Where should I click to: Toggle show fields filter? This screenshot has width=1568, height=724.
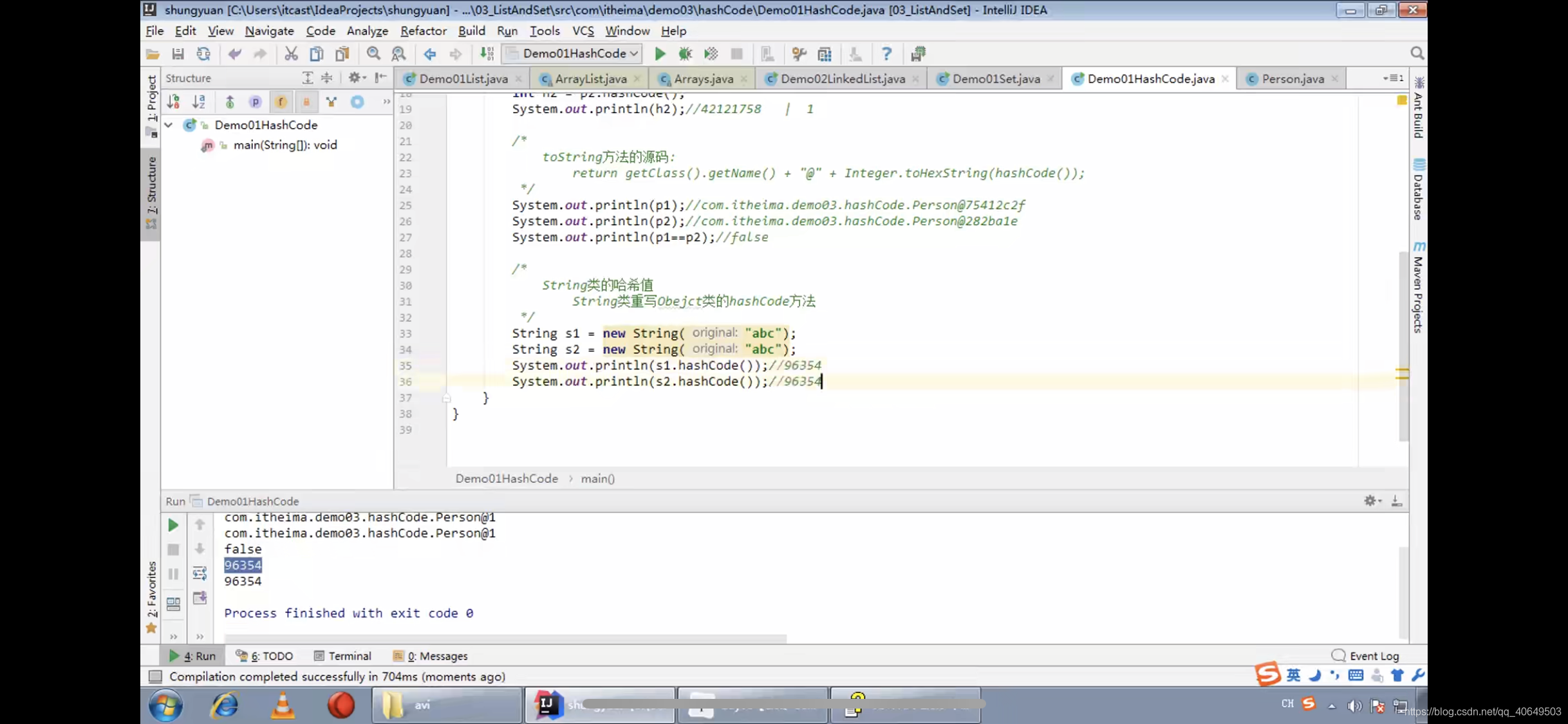pos(281,102)
